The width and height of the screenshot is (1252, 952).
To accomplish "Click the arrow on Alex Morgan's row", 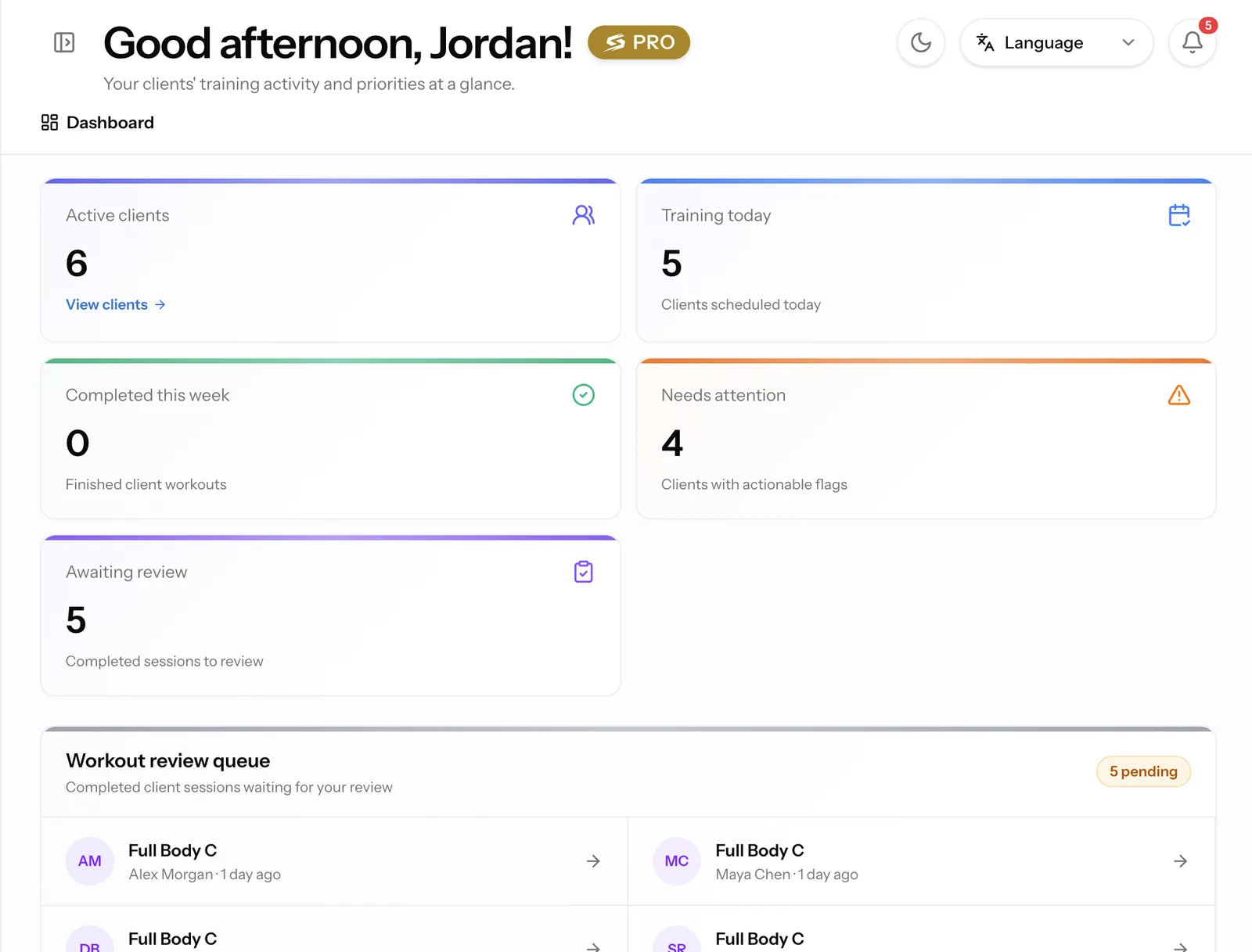I will click(x=593, y=861).
